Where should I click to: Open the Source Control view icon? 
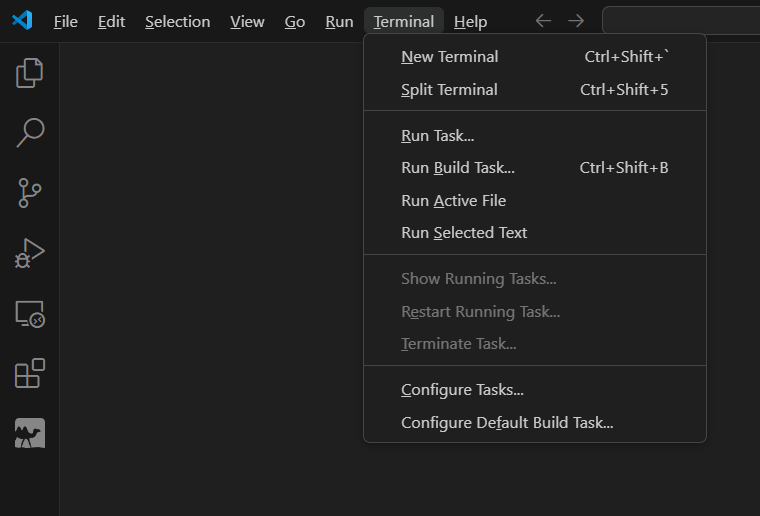point(30,192)
